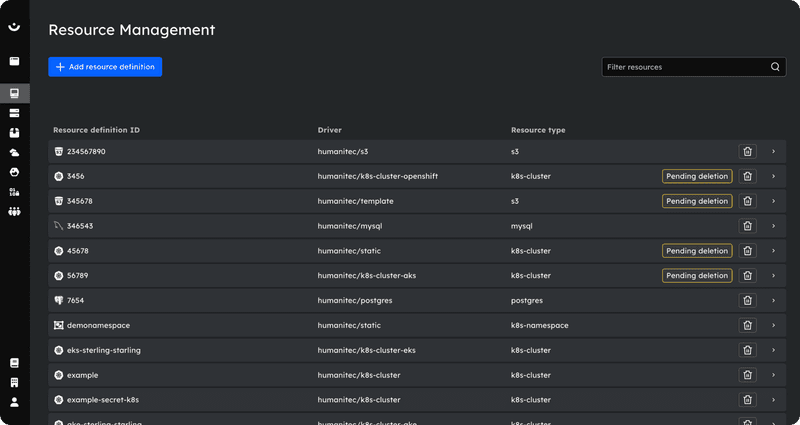Click the search magnifier in the filter box

coord(775,67)
